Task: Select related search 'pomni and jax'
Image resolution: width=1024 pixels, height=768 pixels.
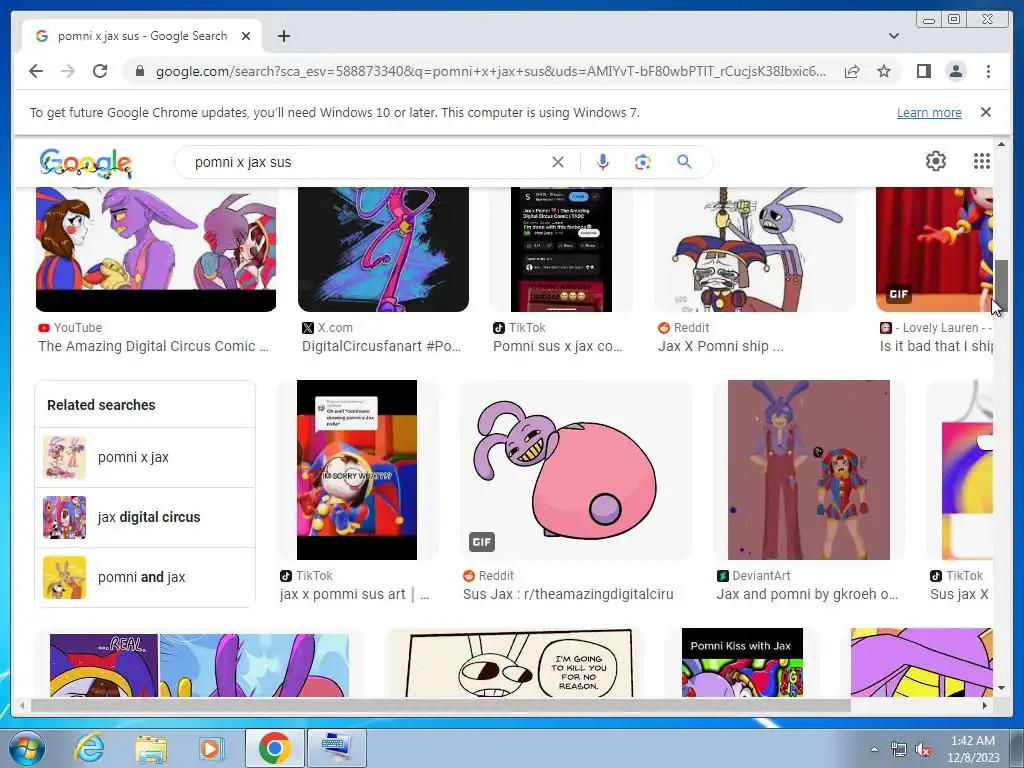Action: pos(145,577)
